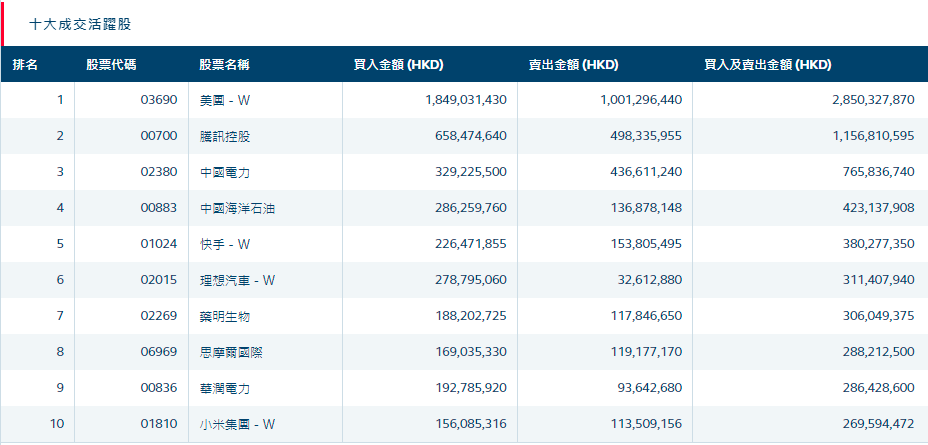Screen dimensions: 928x445
Task: Click sell amount 498,335,955
Action: (646, 136)
